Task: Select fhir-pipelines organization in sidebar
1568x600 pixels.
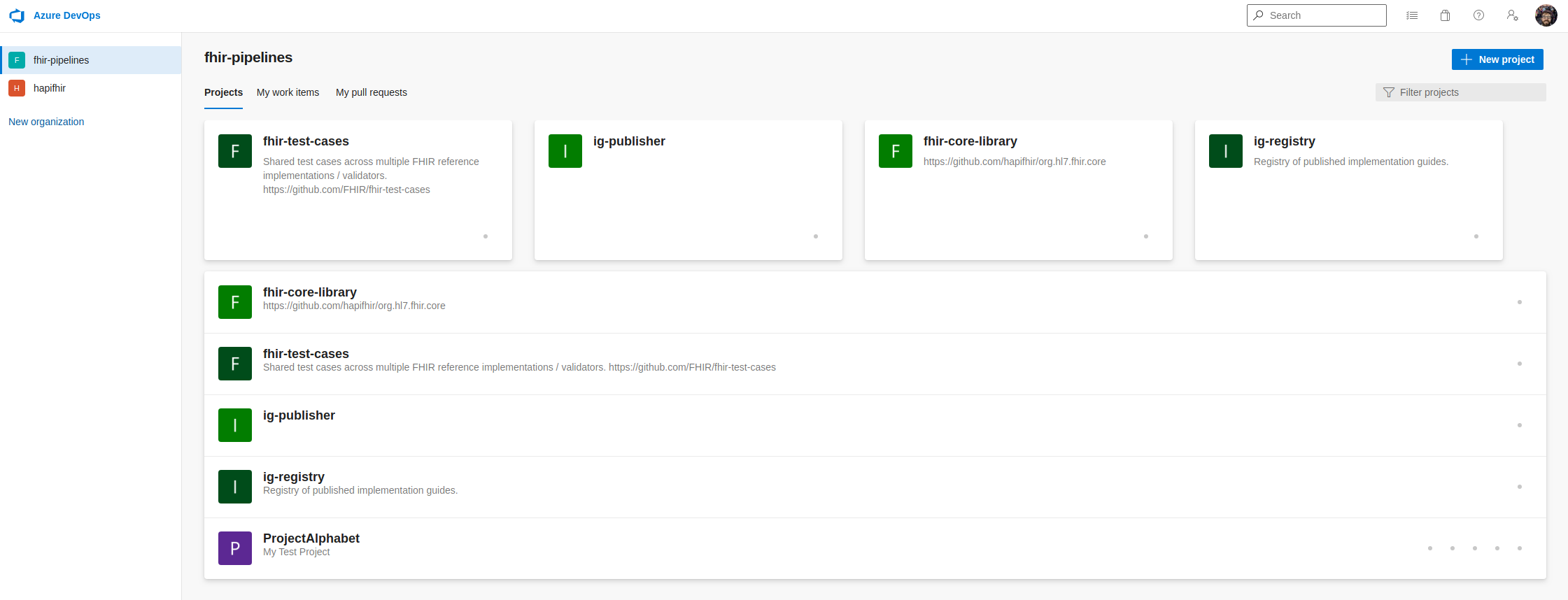Action: [x=91, y=60]
